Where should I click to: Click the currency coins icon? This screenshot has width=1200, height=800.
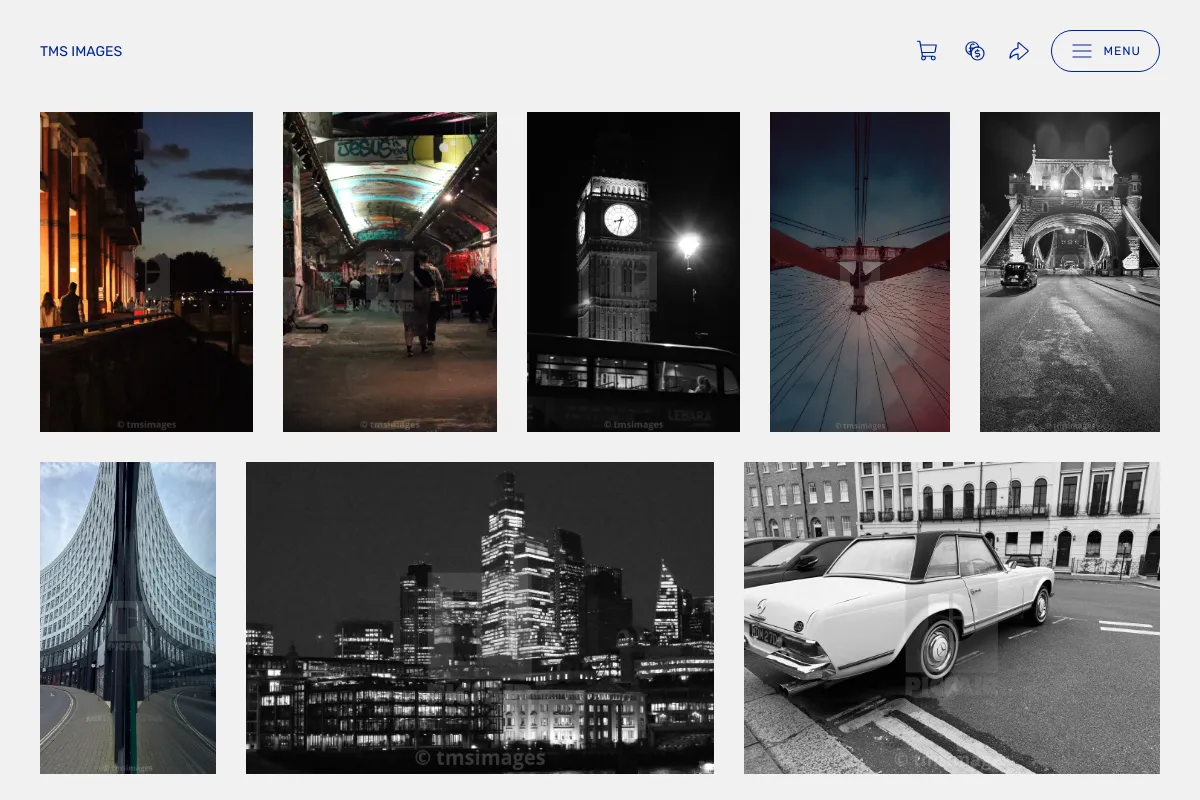point(975,51)
